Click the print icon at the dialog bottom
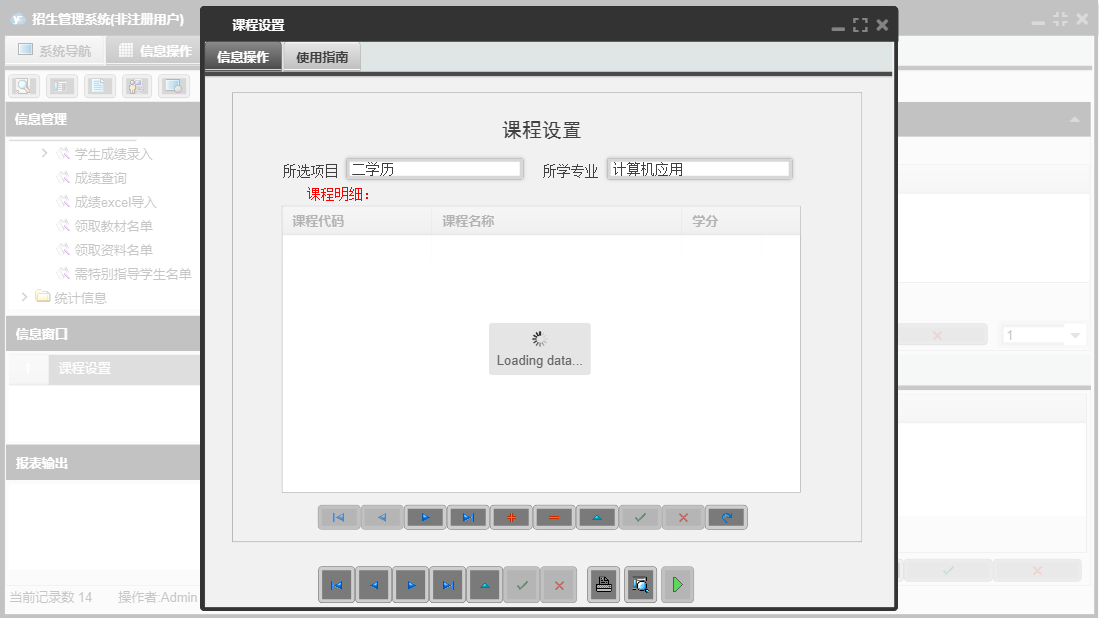 [603, 584]
